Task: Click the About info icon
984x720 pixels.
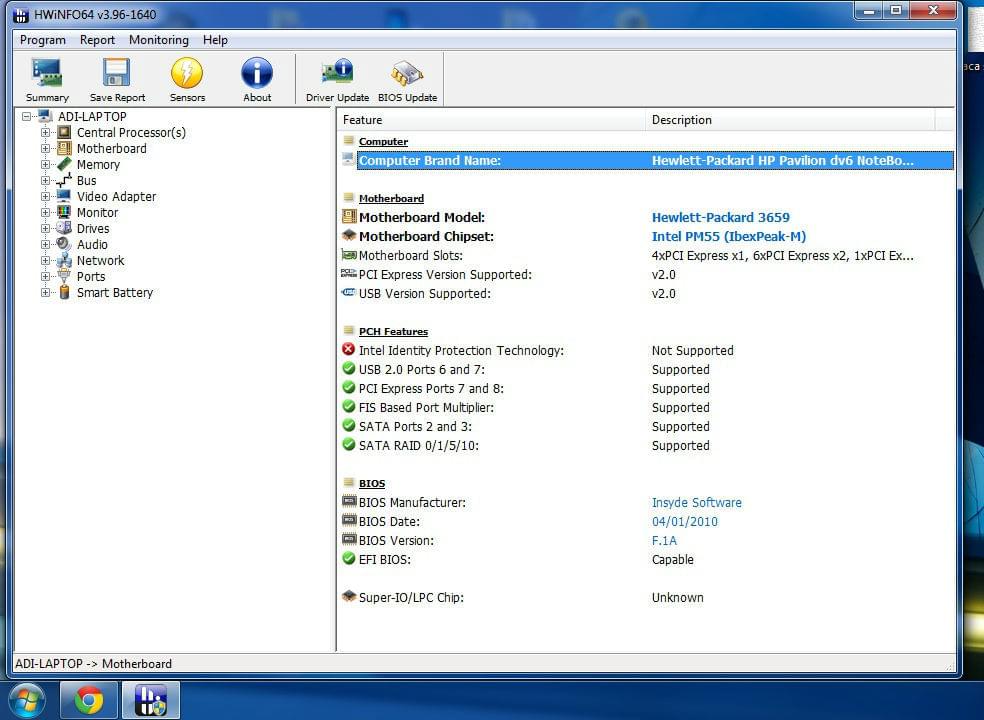Action: [x=257, y=79]
